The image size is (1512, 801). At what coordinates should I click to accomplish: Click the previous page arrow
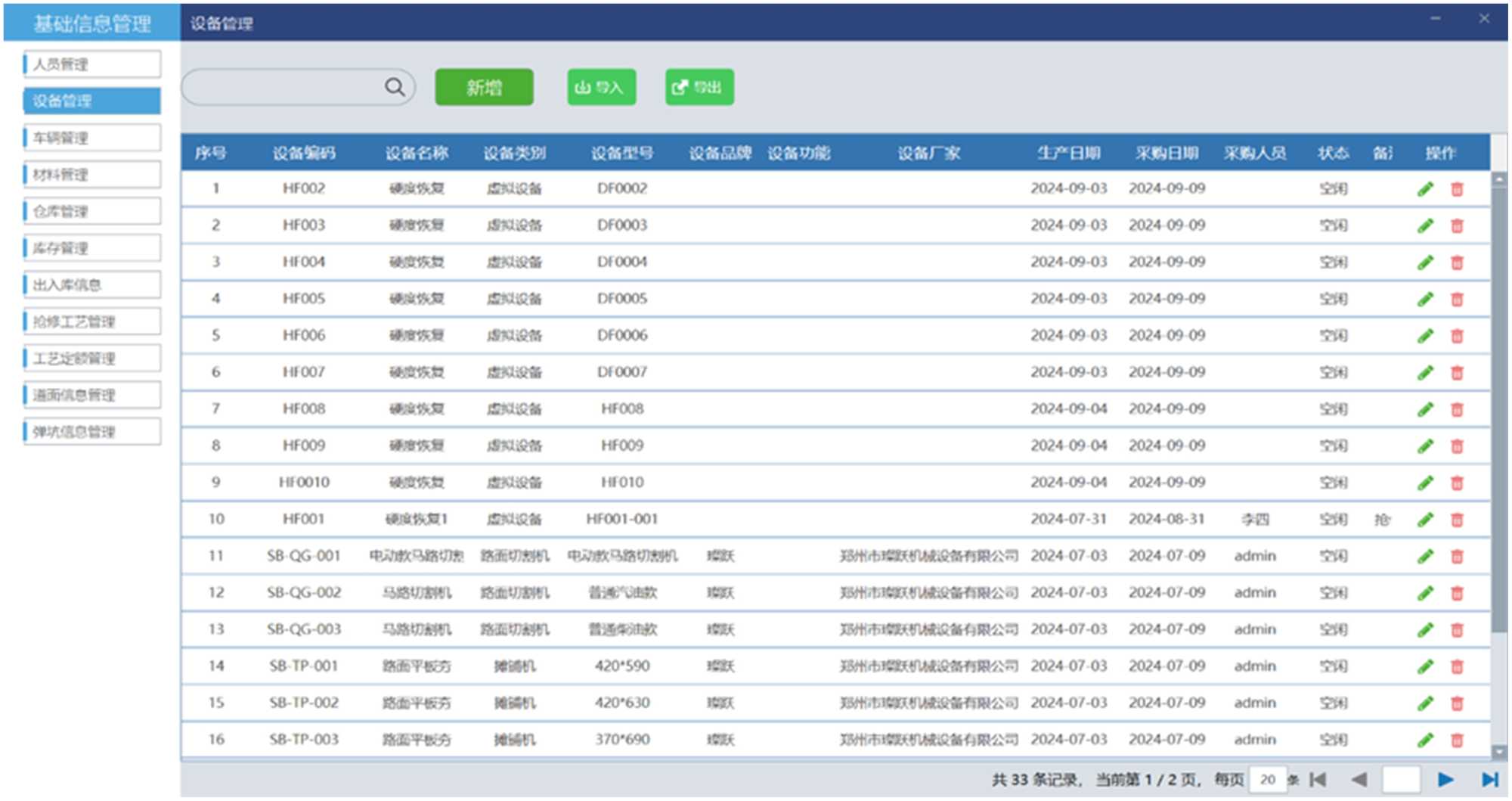coord(1359,779)
